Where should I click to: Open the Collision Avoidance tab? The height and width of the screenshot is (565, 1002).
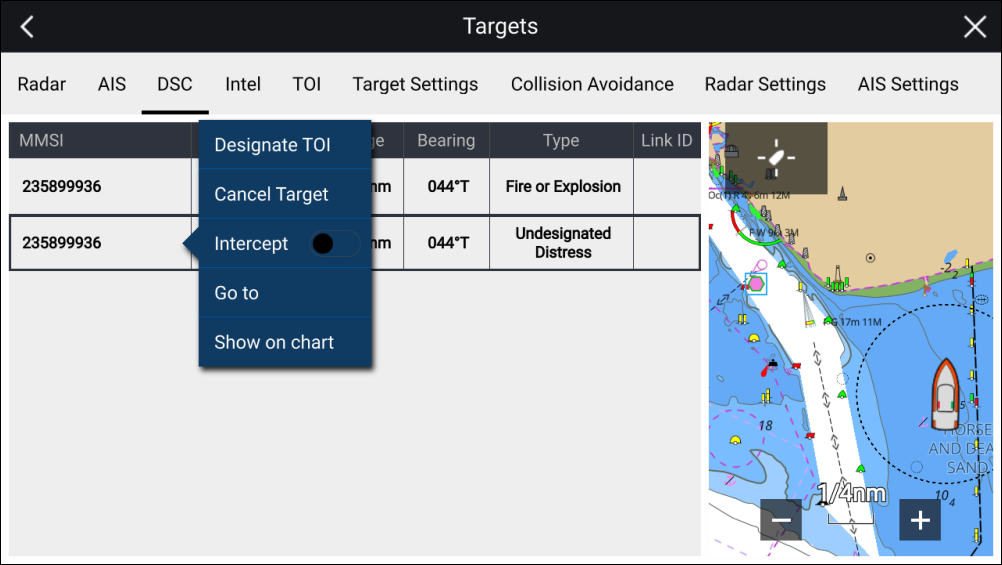592,84
